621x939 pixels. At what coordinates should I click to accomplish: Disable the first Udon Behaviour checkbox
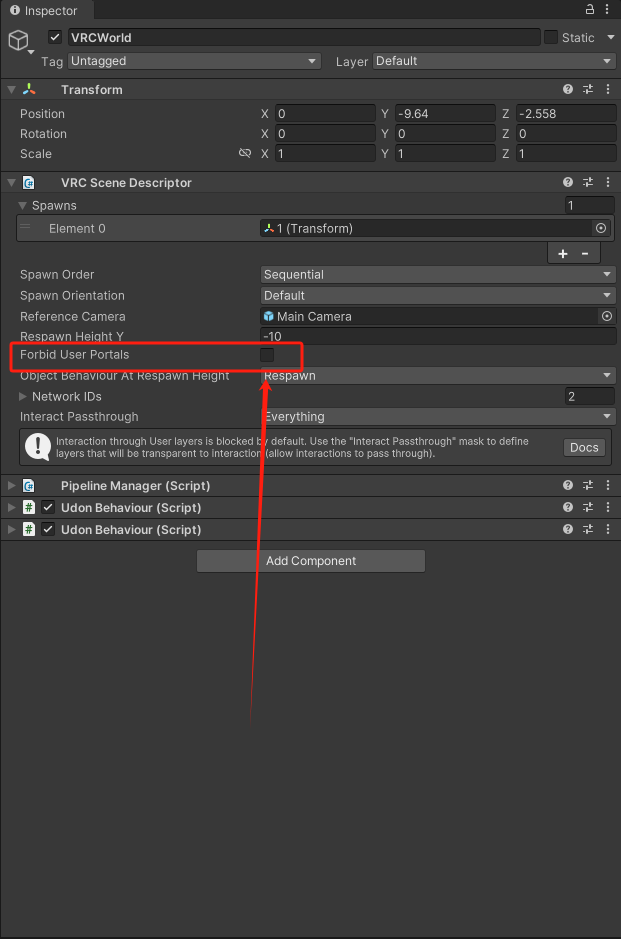click(x=48, y=507)
